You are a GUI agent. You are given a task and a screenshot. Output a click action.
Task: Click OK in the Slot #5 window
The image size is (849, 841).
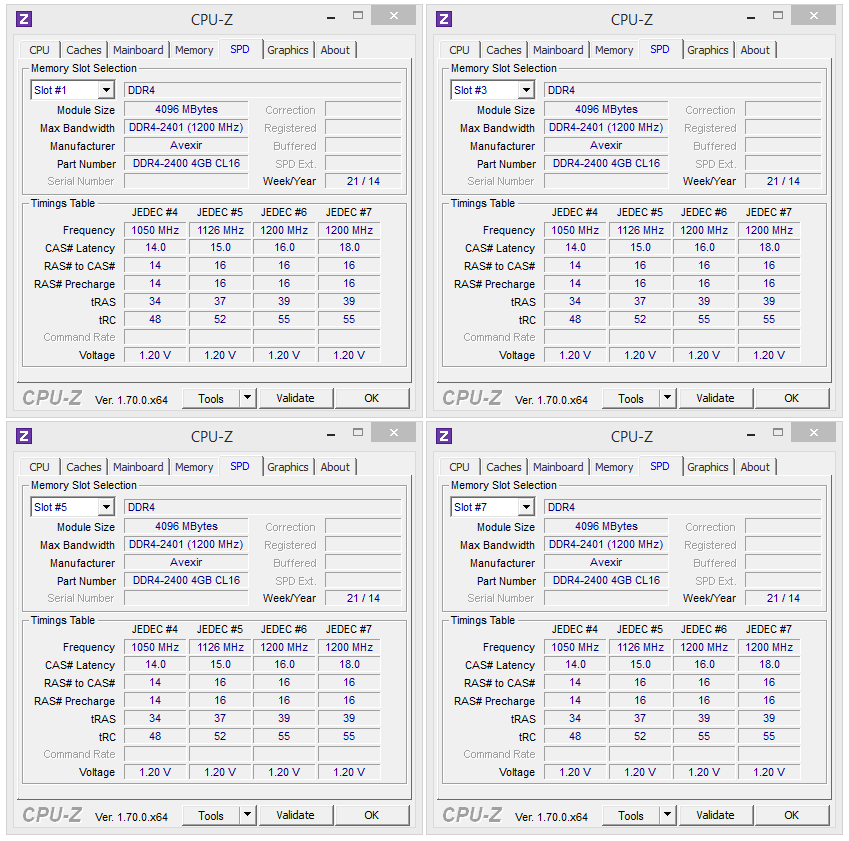pos(372,815)
